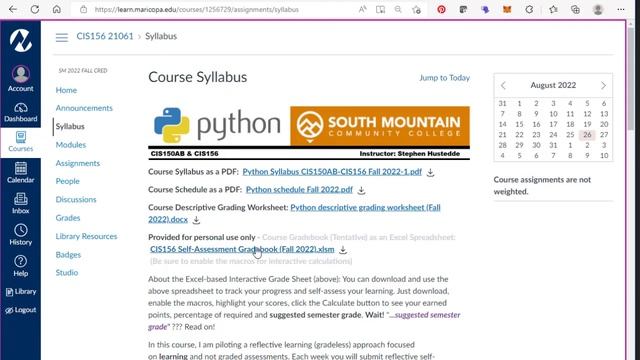Screen dimensions: 640x360
Task: Open read aloud icon in address bar
Action: 362,9
